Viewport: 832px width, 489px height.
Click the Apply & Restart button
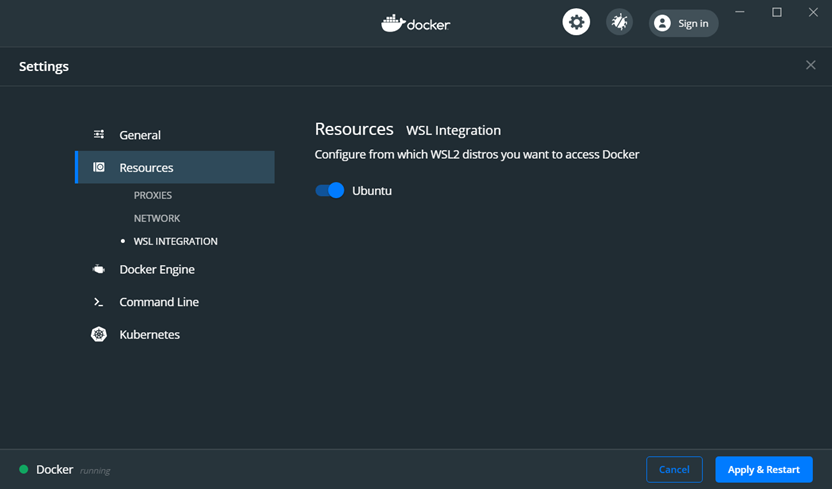764,469
